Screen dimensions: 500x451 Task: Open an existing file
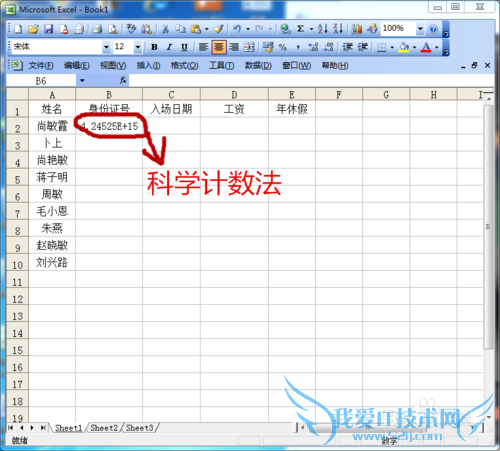coord(33,29)
